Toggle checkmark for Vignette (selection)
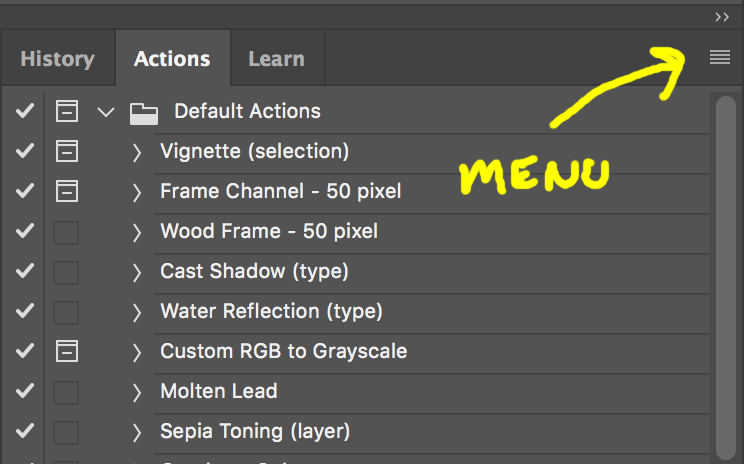This screenshot has height=464, width=744. [25, 151]
